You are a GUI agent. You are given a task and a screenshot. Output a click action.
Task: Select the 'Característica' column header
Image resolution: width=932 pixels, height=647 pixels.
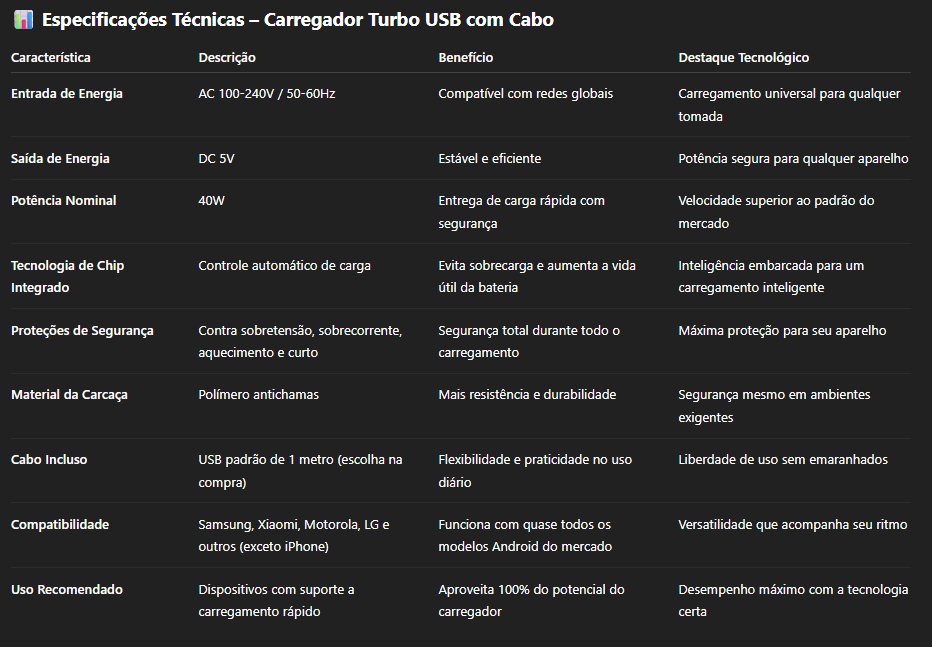(x=51, y=58)
